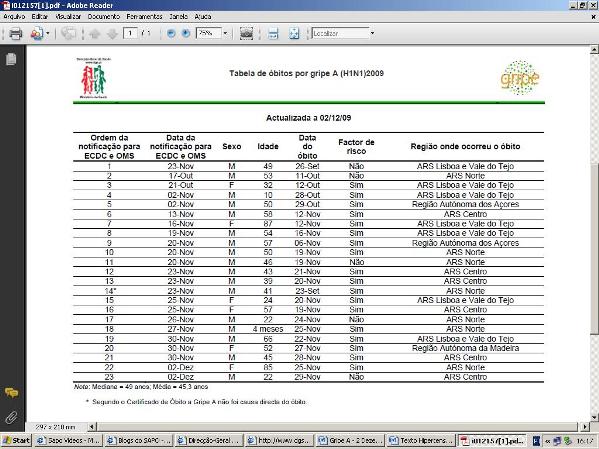Click 'Região Autónoma da Madeira' cell

[465, 348]
